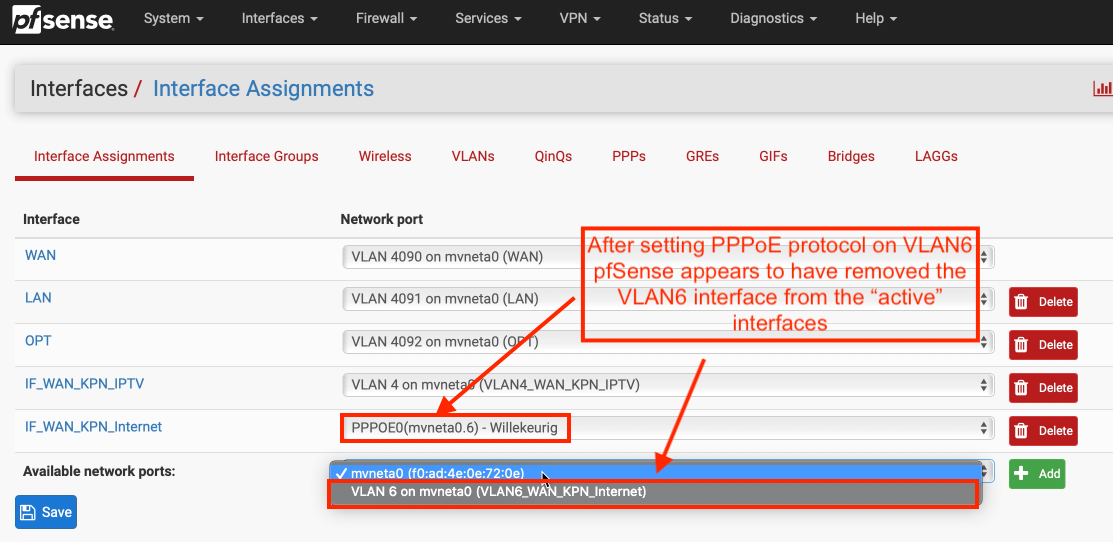1113x542 pixels.
Task: Open the WAN interface link
Action: point(40,255)
